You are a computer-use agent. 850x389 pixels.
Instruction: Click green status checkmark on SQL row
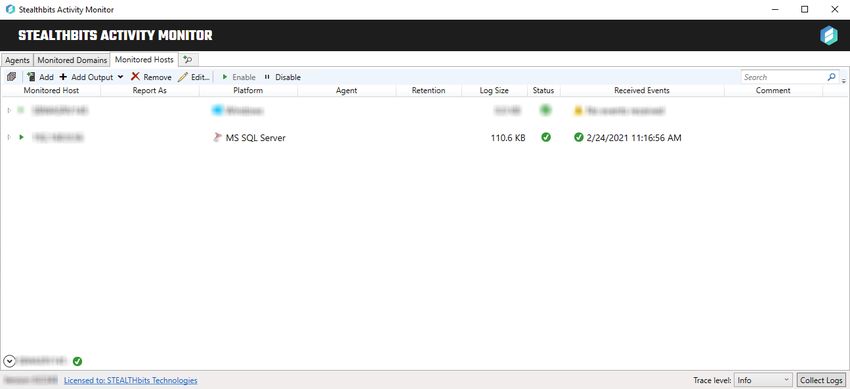tap(546, 138)
